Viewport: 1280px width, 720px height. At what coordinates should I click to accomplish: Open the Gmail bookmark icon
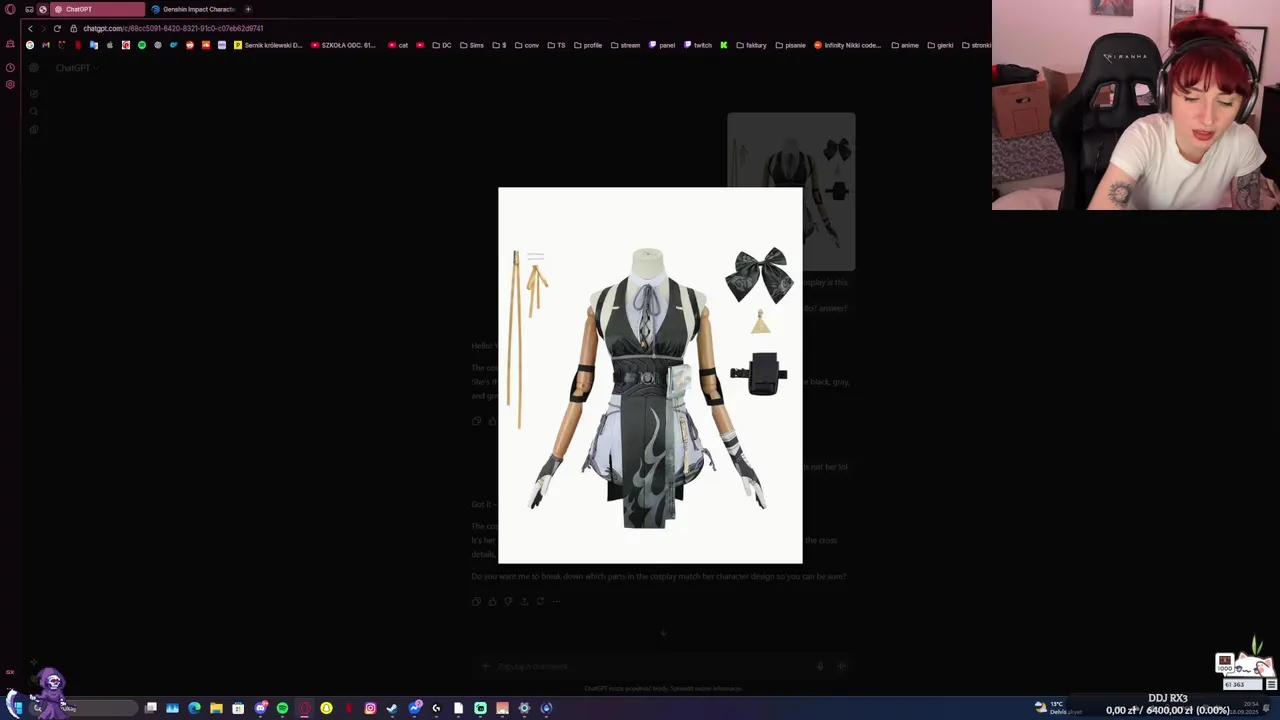click(x=46, y=45)
